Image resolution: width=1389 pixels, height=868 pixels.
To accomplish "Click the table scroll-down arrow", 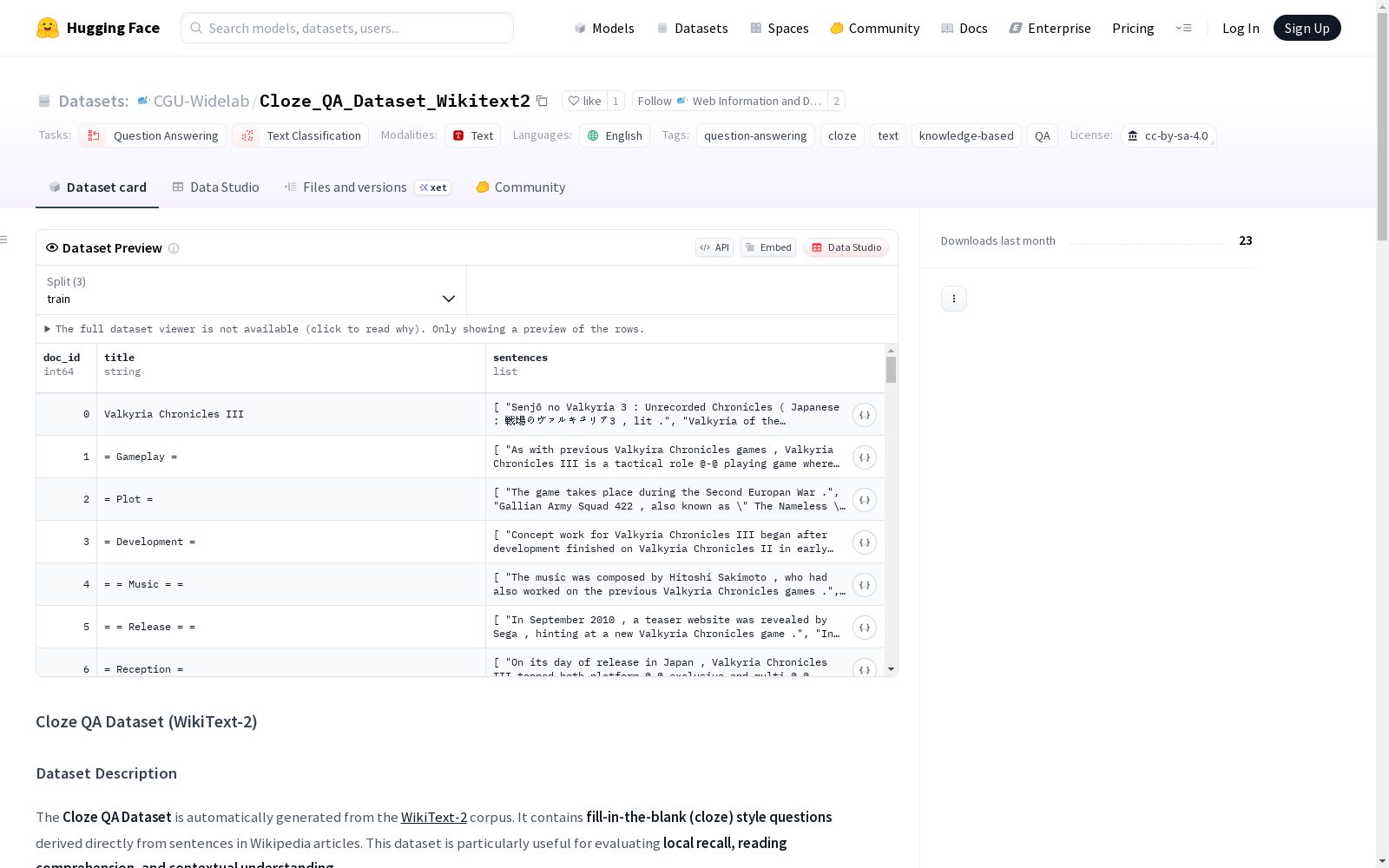I will point(891,669).
